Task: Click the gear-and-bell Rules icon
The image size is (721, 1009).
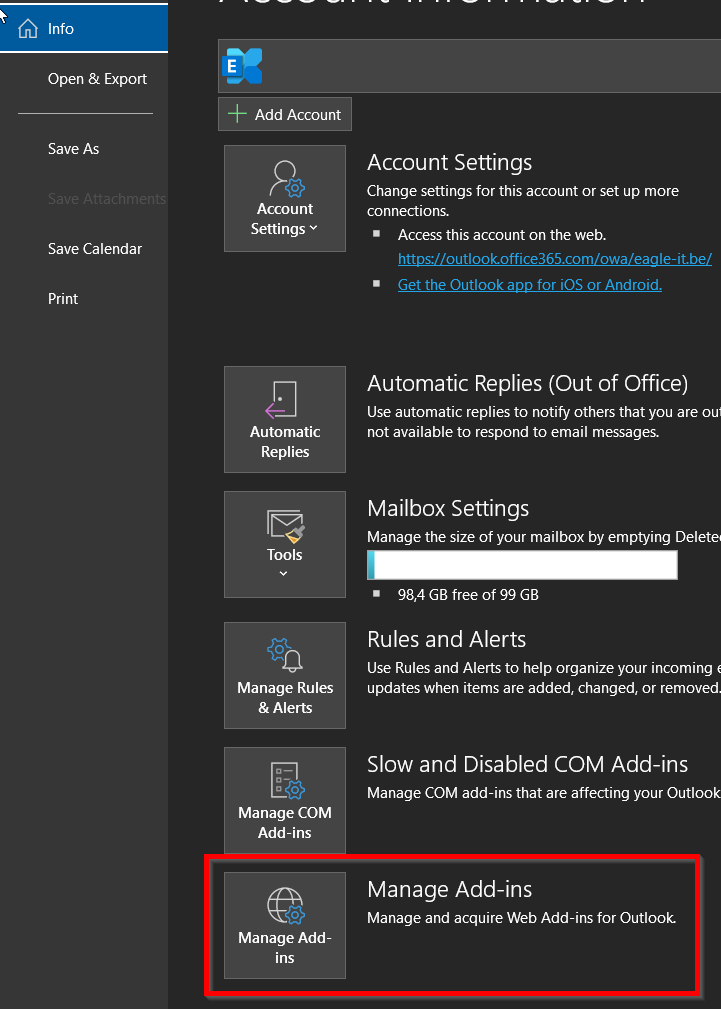Action: 285,655
